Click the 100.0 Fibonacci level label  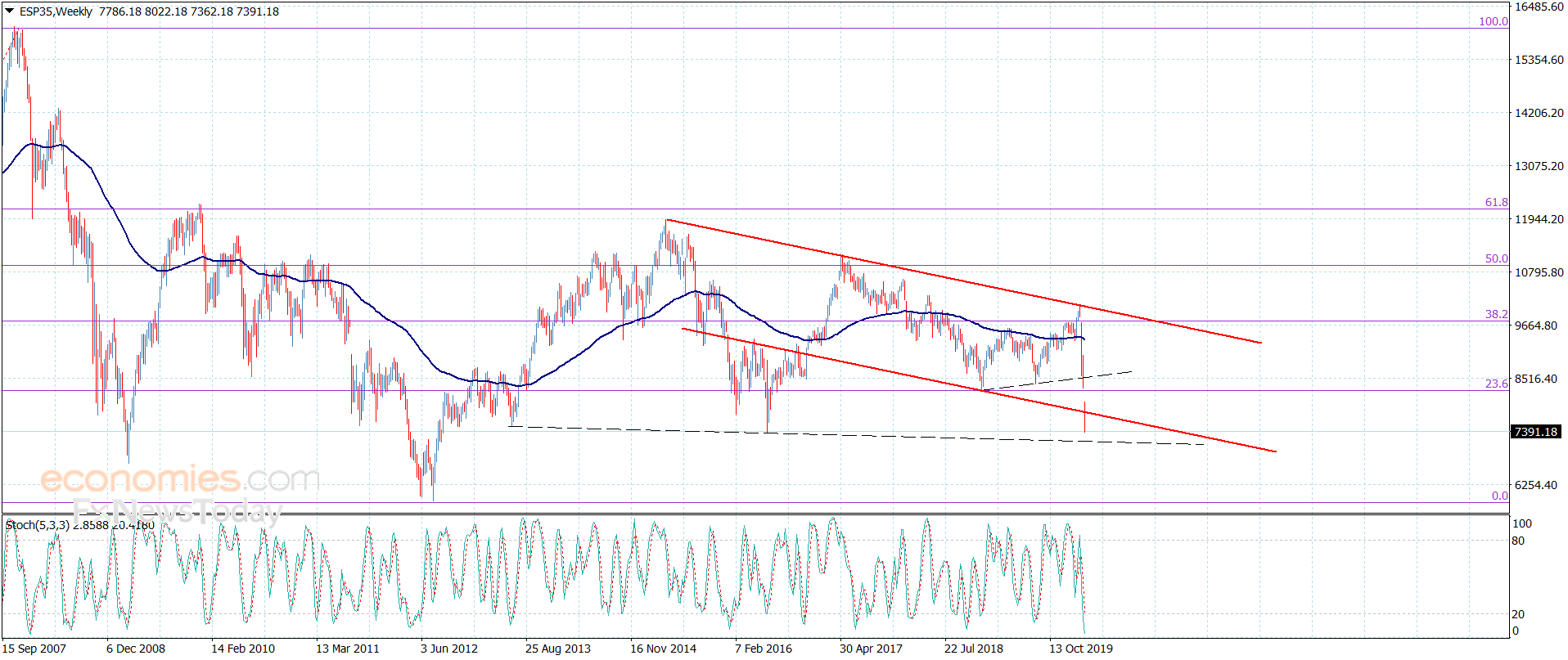(1493, 21)
